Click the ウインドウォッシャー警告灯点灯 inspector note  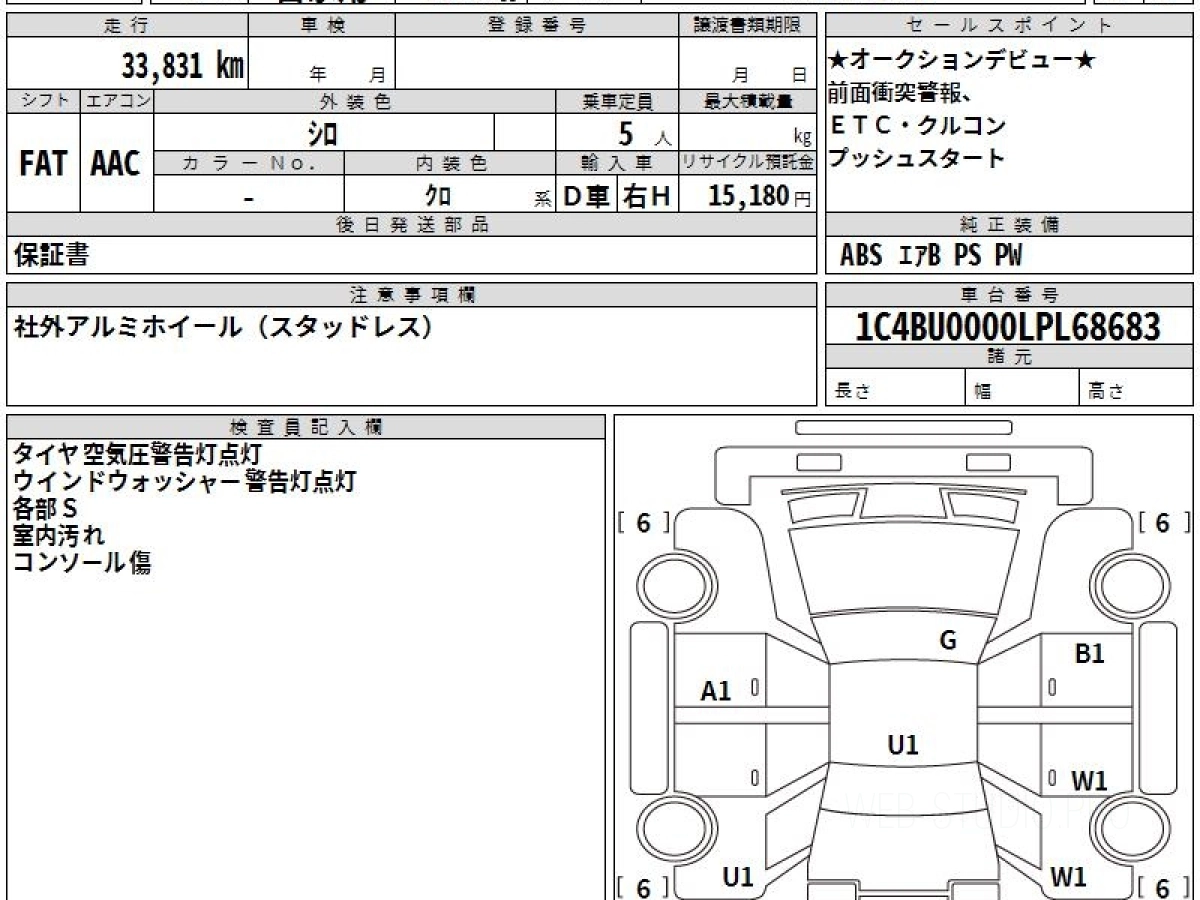click(184, 481)
